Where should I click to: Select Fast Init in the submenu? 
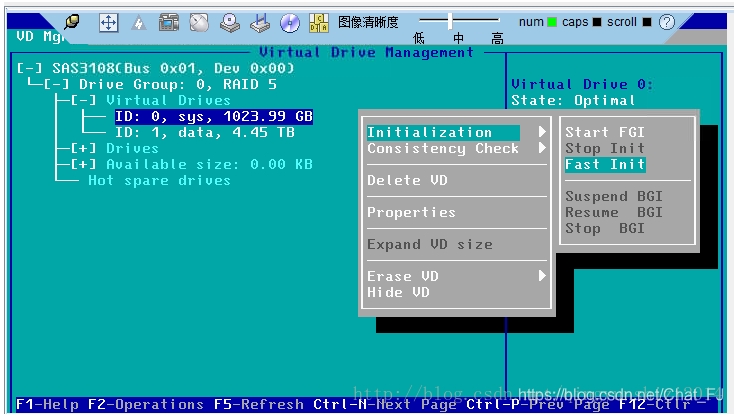[x=605, y=164]
